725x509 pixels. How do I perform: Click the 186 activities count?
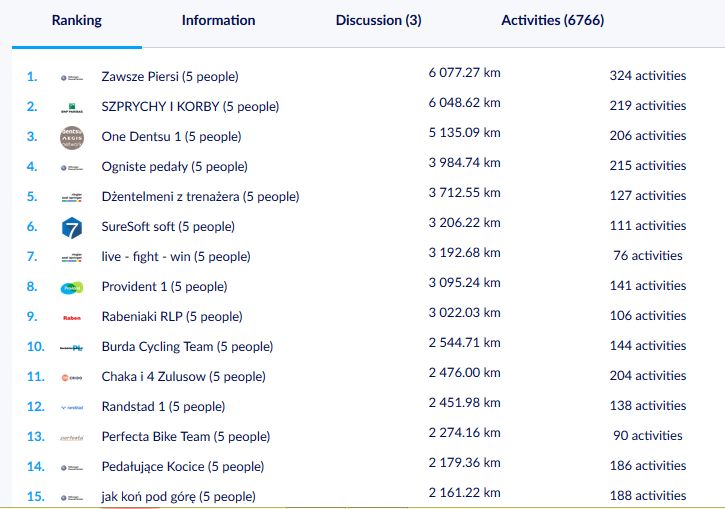tap(648, 466)
